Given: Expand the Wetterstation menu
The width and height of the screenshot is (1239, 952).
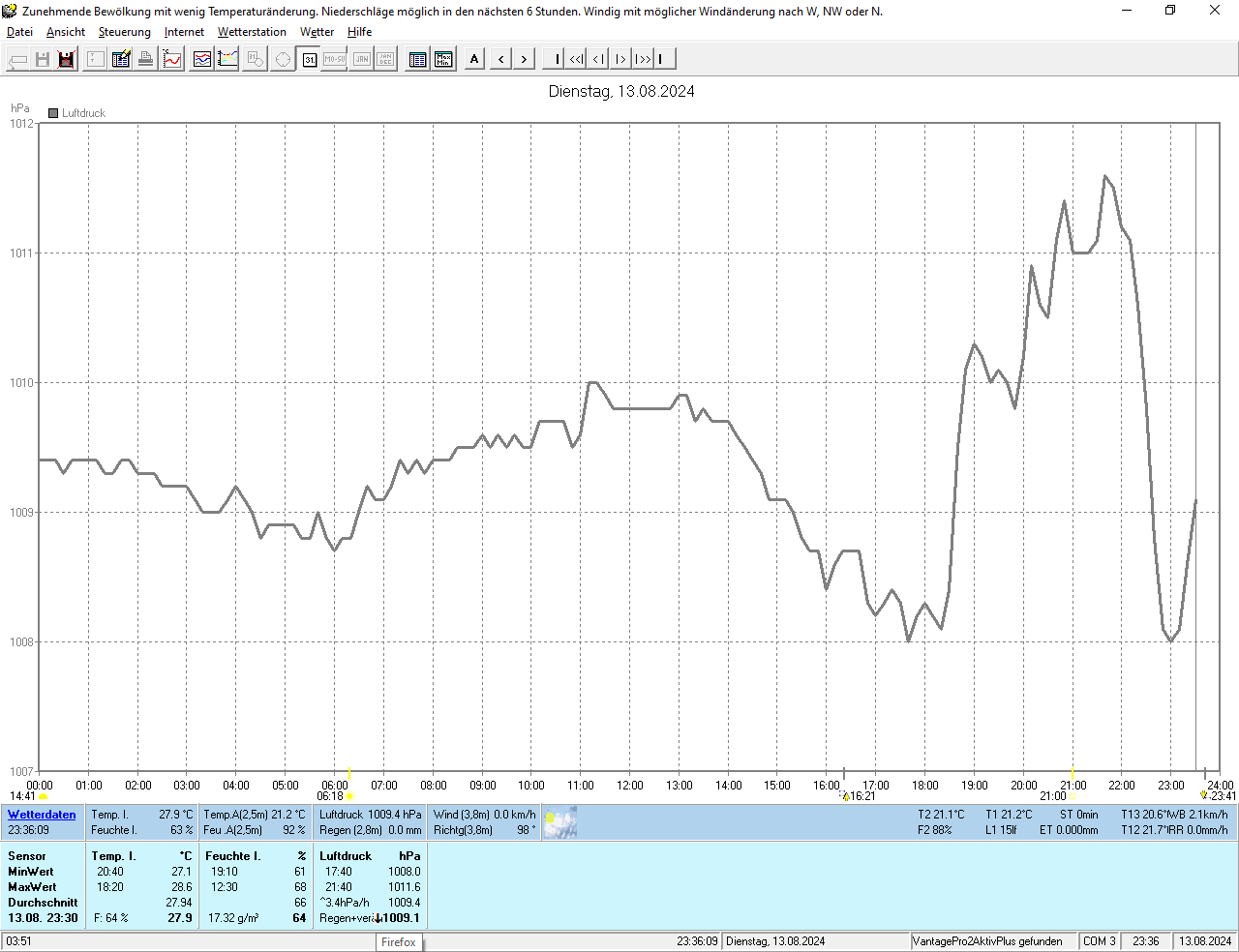Looking at the screenshot, I should coord(252,32).
